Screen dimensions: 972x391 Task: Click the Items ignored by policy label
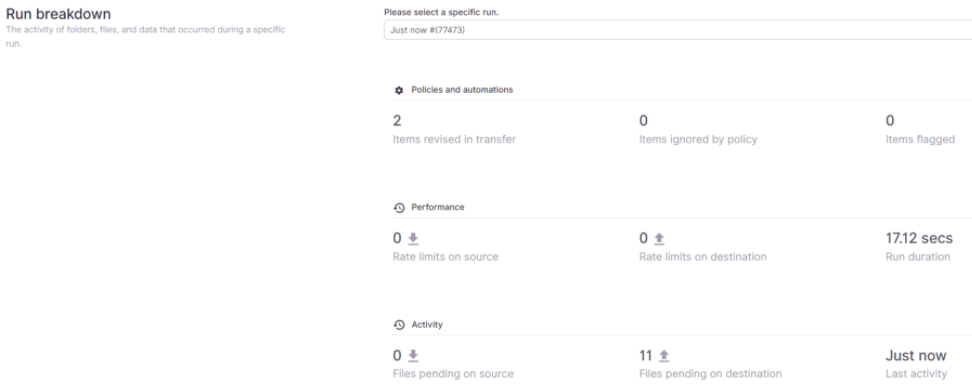coord(698,139)
